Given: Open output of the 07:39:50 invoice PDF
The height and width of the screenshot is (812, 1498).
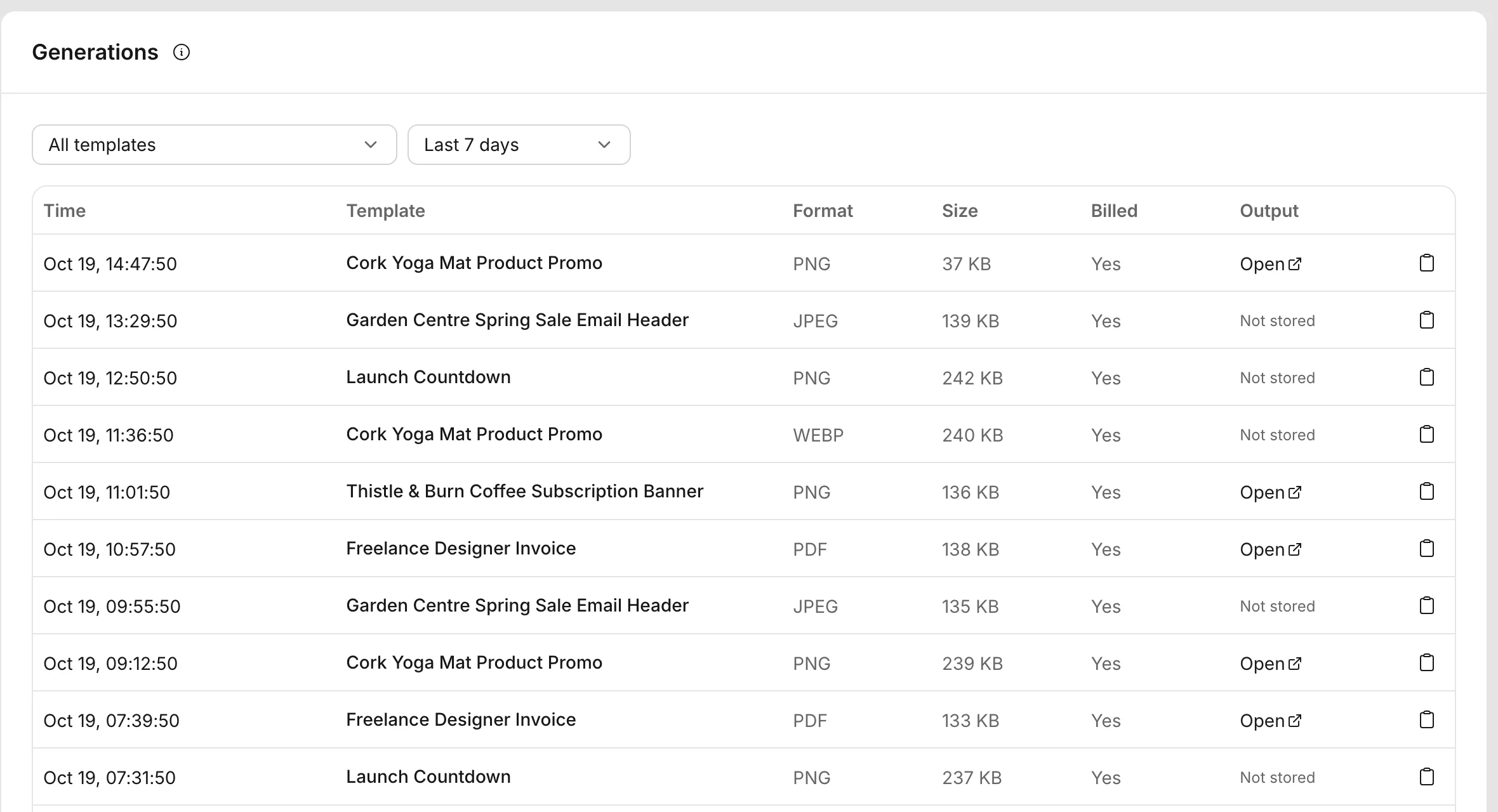Looking at the screenshot, I should (1271, 721).
